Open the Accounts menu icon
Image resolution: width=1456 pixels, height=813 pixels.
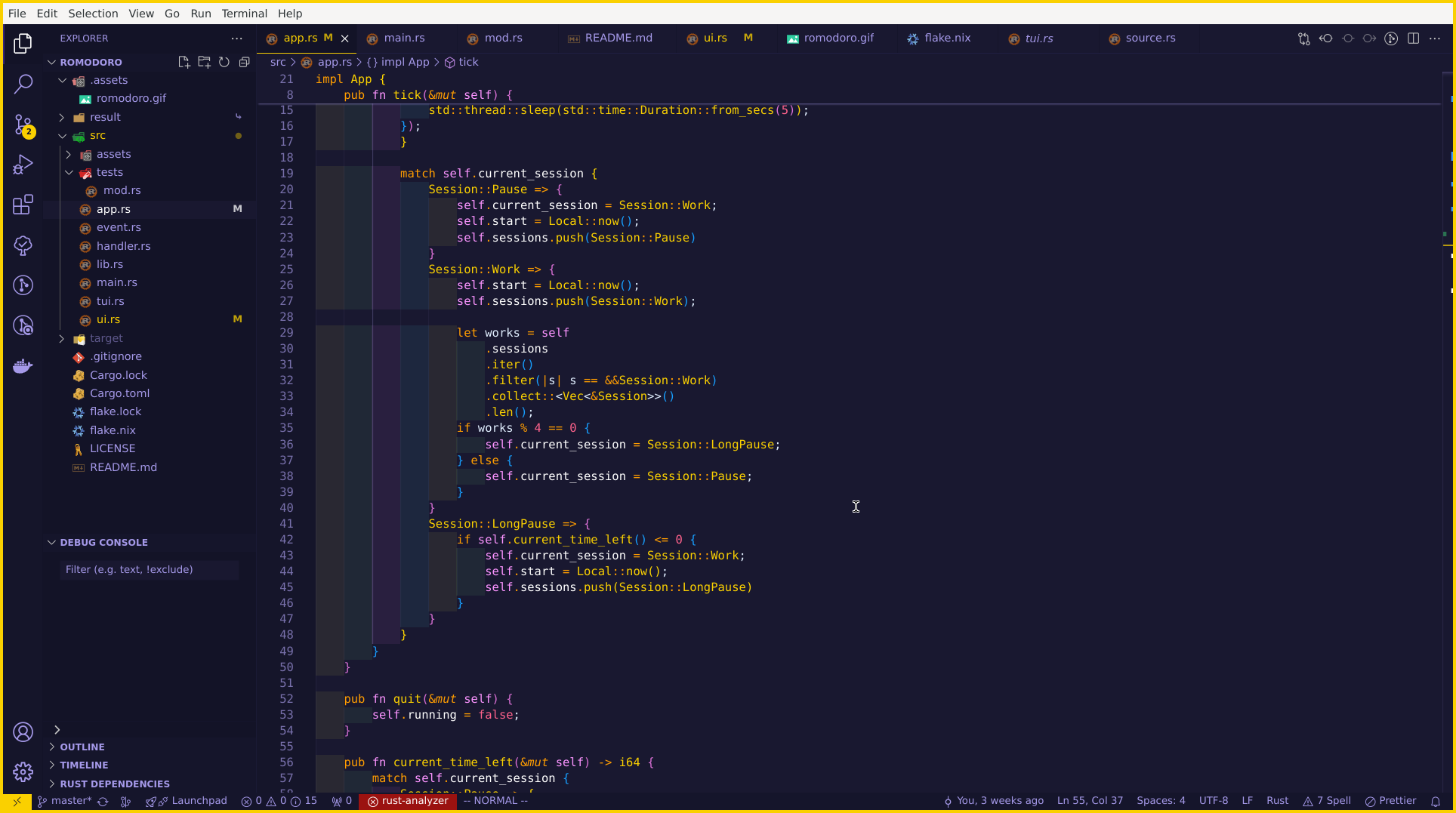coord(23,731)
